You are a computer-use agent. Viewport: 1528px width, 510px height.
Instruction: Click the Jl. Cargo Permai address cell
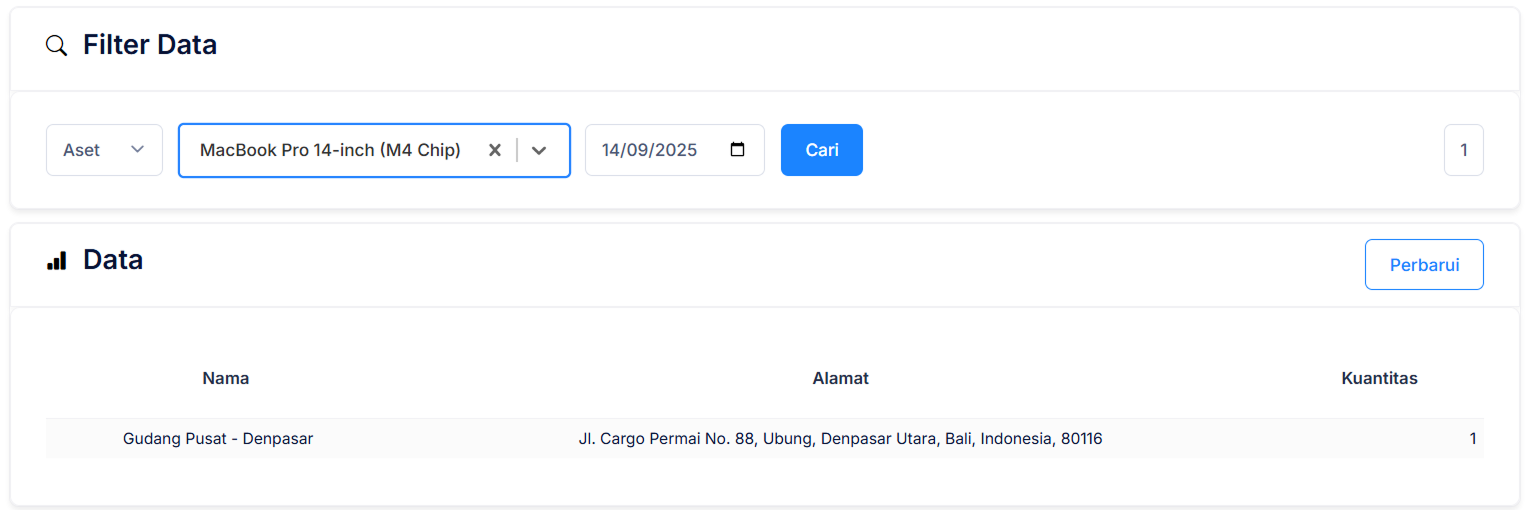coord(840,438)
